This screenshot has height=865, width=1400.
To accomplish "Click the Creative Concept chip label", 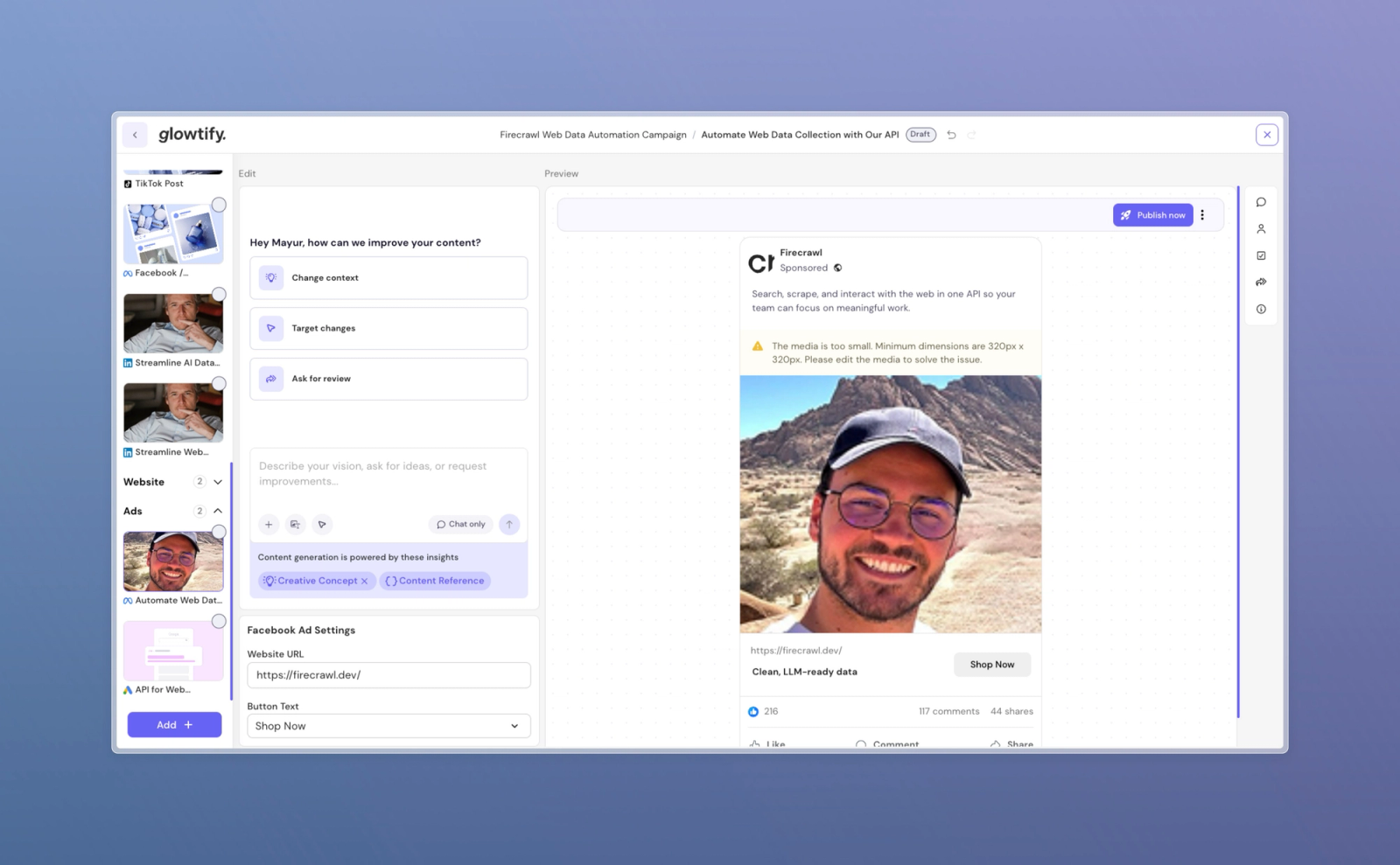I will pyautogui.click(x=318, y=581).
